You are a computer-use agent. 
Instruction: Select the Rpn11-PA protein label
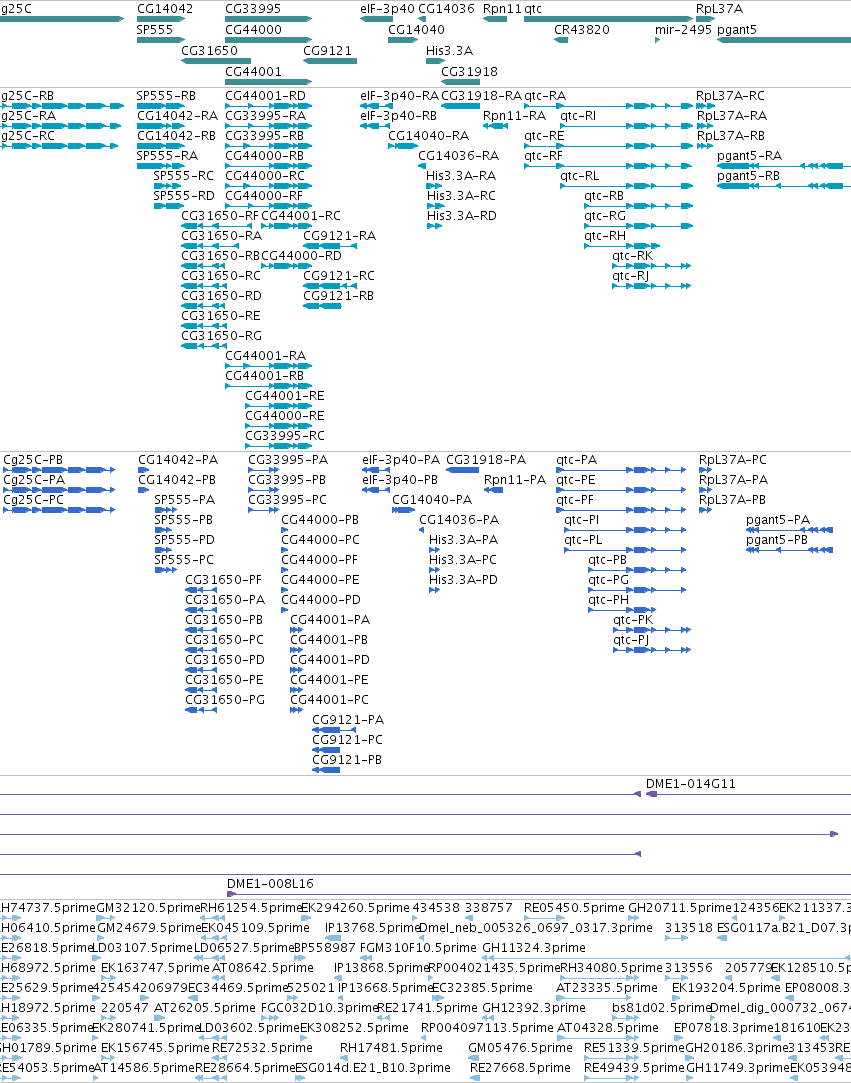(515, 480)
